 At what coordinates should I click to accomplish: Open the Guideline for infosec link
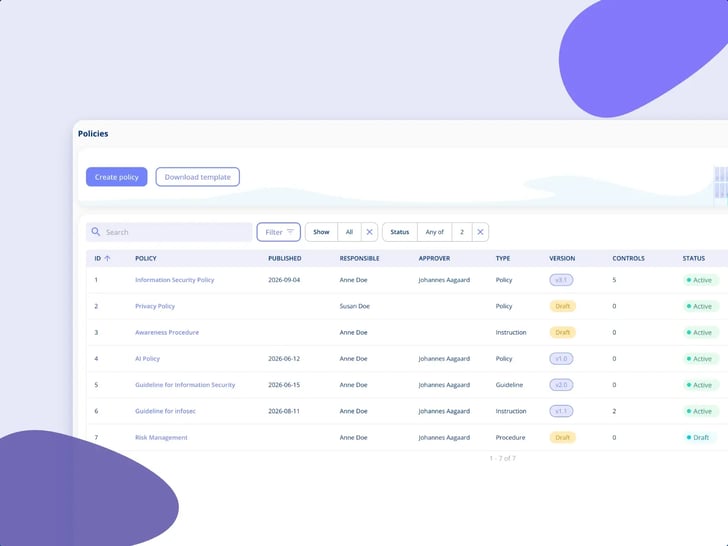click(165, 411)
